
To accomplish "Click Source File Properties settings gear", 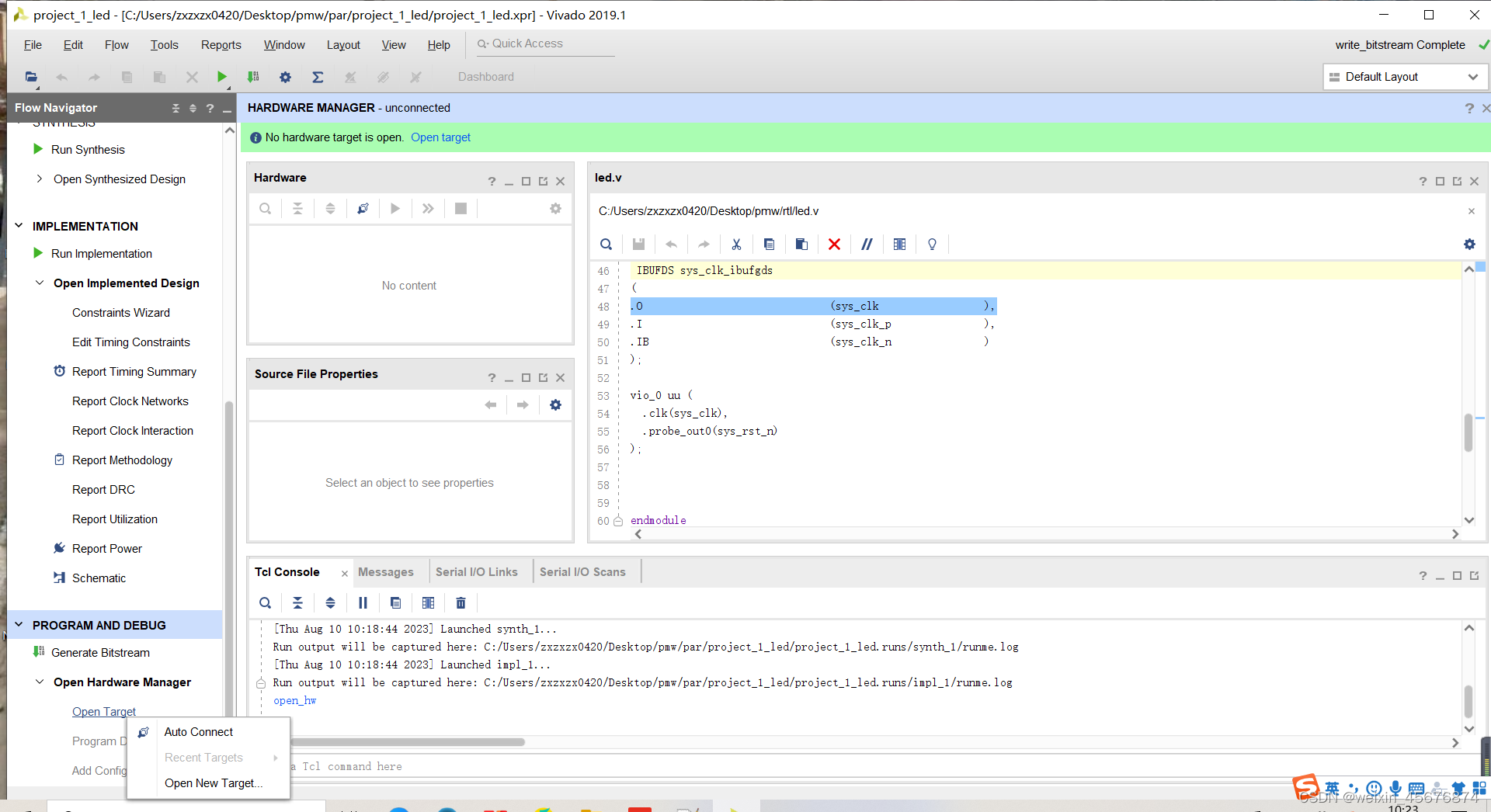I will 555,405.
